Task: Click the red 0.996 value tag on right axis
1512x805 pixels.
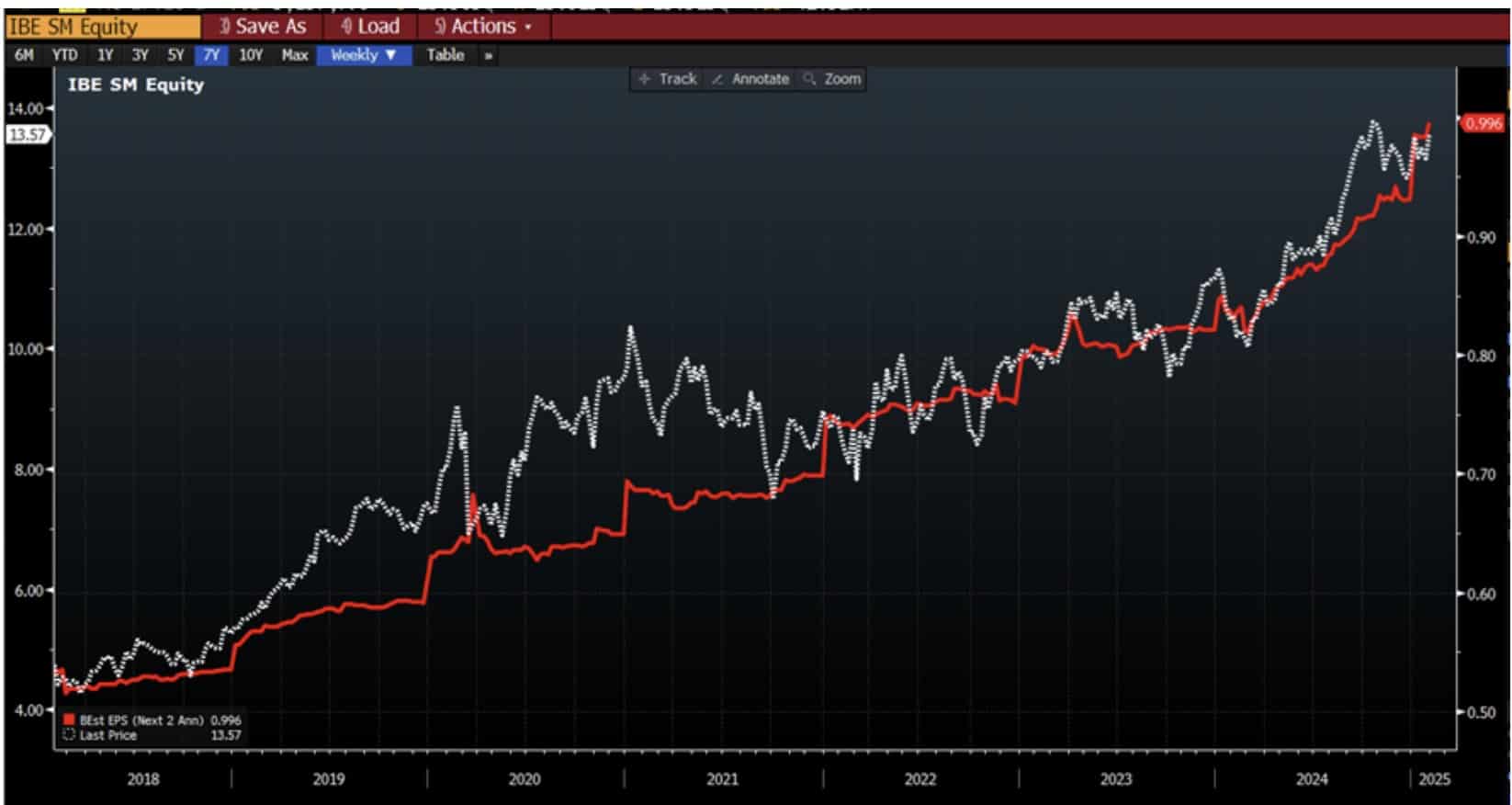Action: [1483, 123]
